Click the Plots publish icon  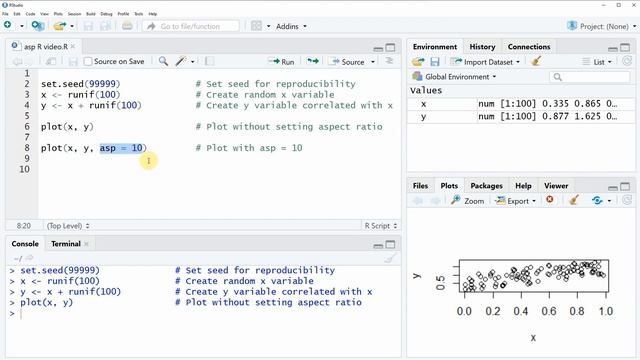coord(597,200)
